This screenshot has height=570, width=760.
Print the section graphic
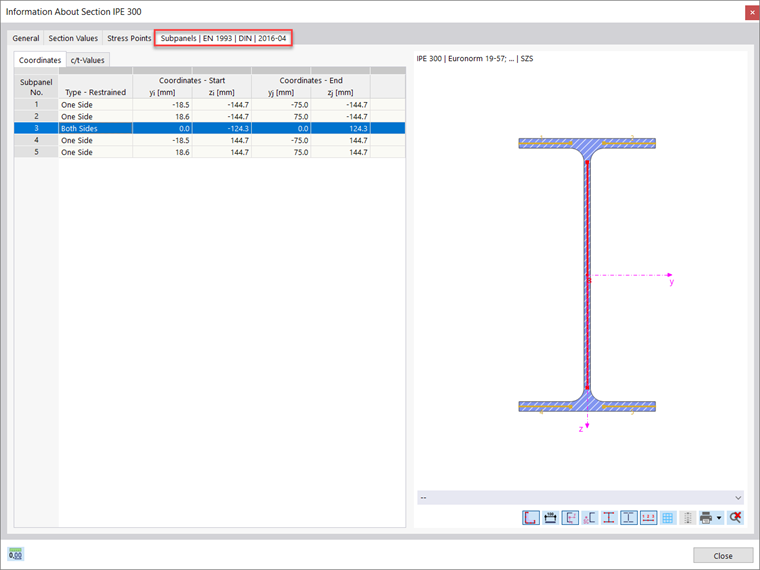706,518
